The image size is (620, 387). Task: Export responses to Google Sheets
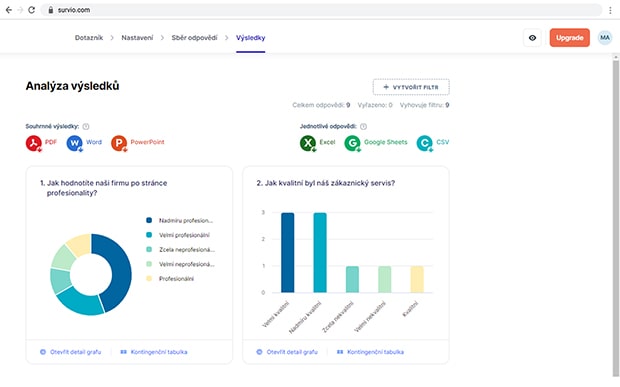(376, 143)
